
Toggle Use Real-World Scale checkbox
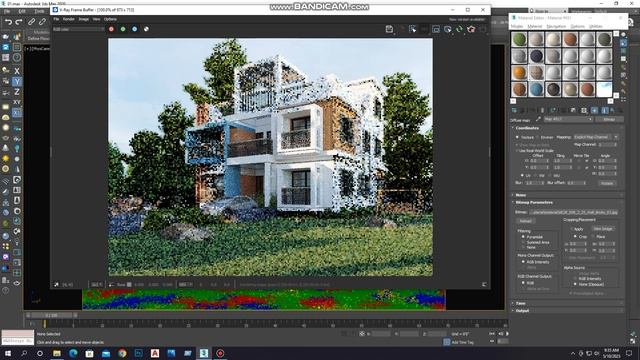(x=517, y=151)
